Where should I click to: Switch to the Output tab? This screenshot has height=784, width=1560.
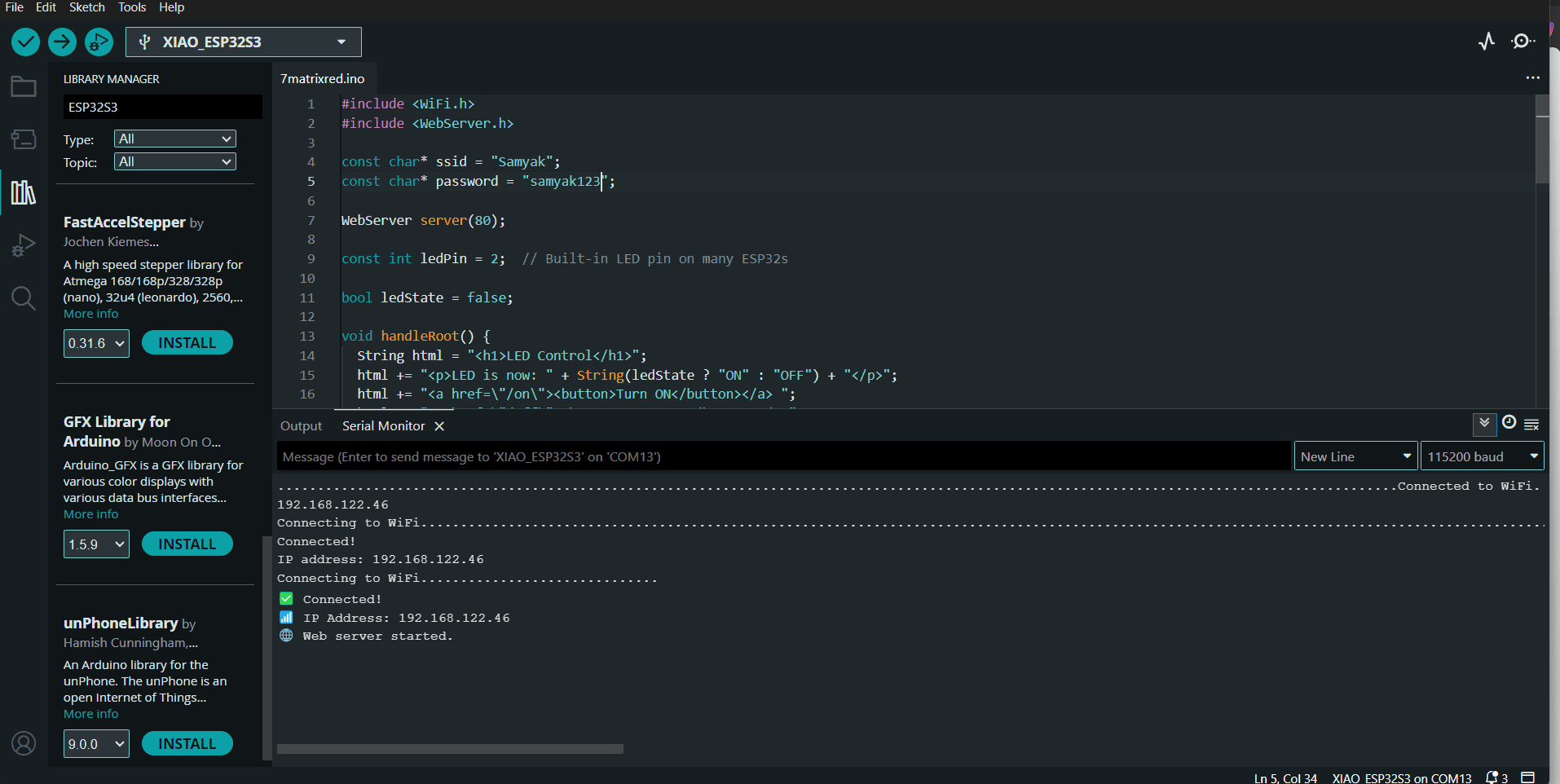pyautogui.click(x=302, y=426)
